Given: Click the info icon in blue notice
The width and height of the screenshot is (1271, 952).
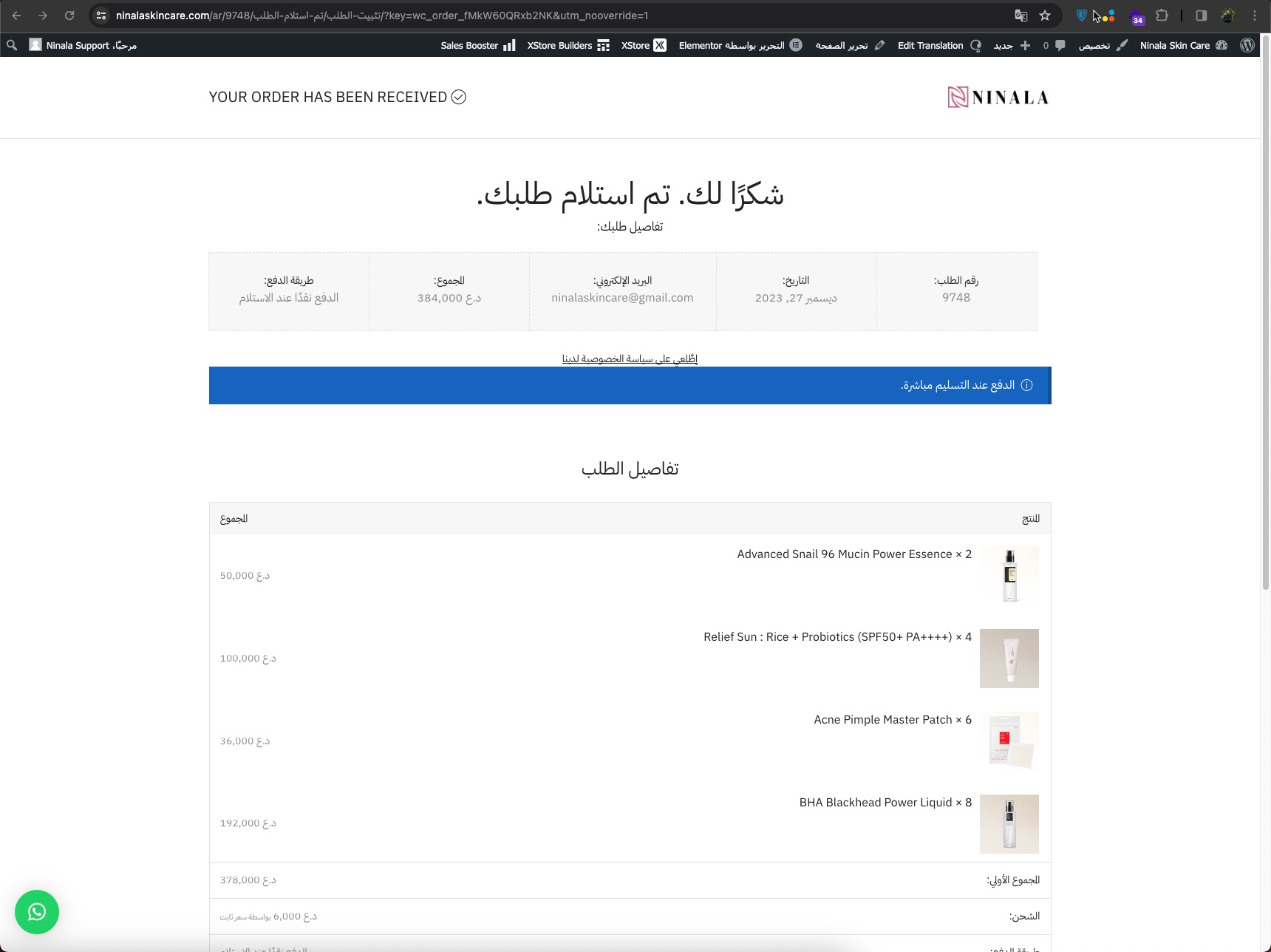Looking at the screenshot, I should [x=1026, y=385].
